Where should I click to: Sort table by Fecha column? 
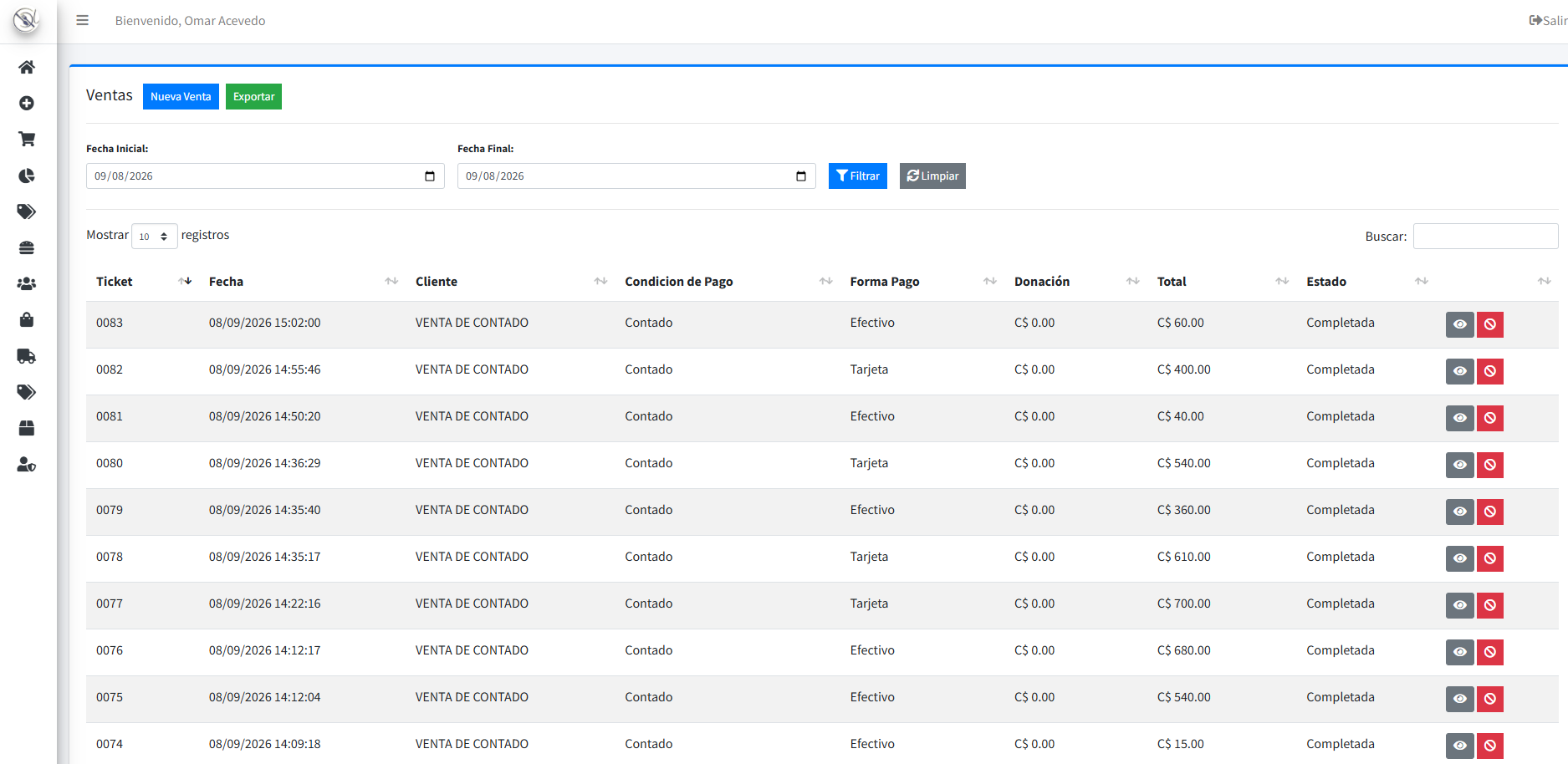(x=303, y=282)
